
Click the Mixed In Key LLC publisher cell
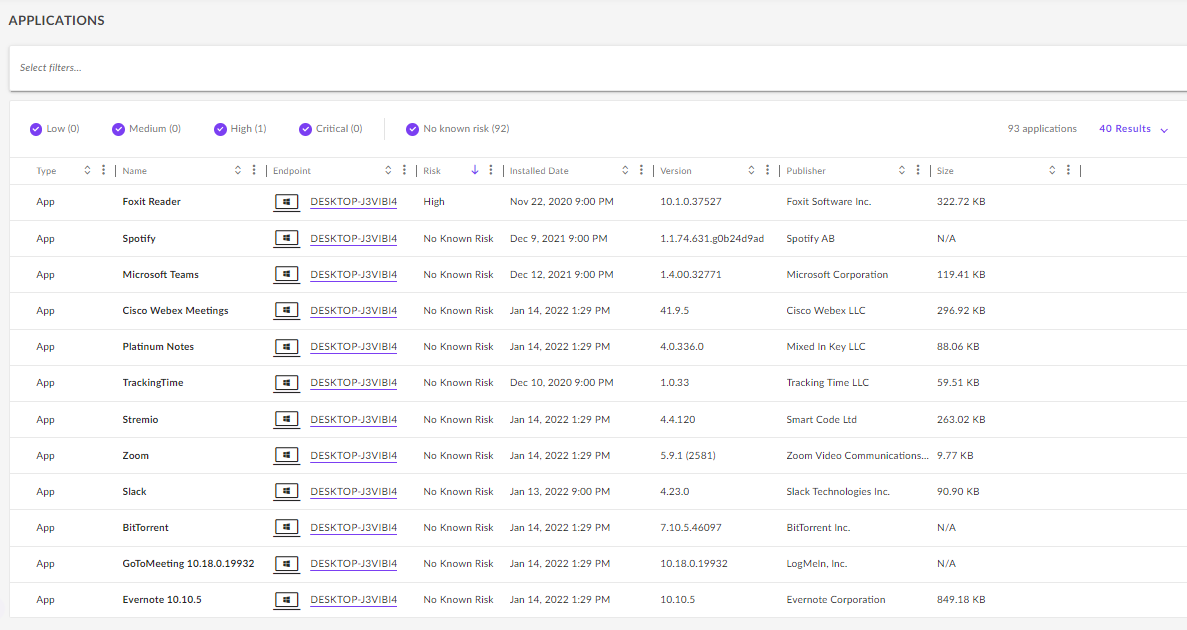[826, 347]
